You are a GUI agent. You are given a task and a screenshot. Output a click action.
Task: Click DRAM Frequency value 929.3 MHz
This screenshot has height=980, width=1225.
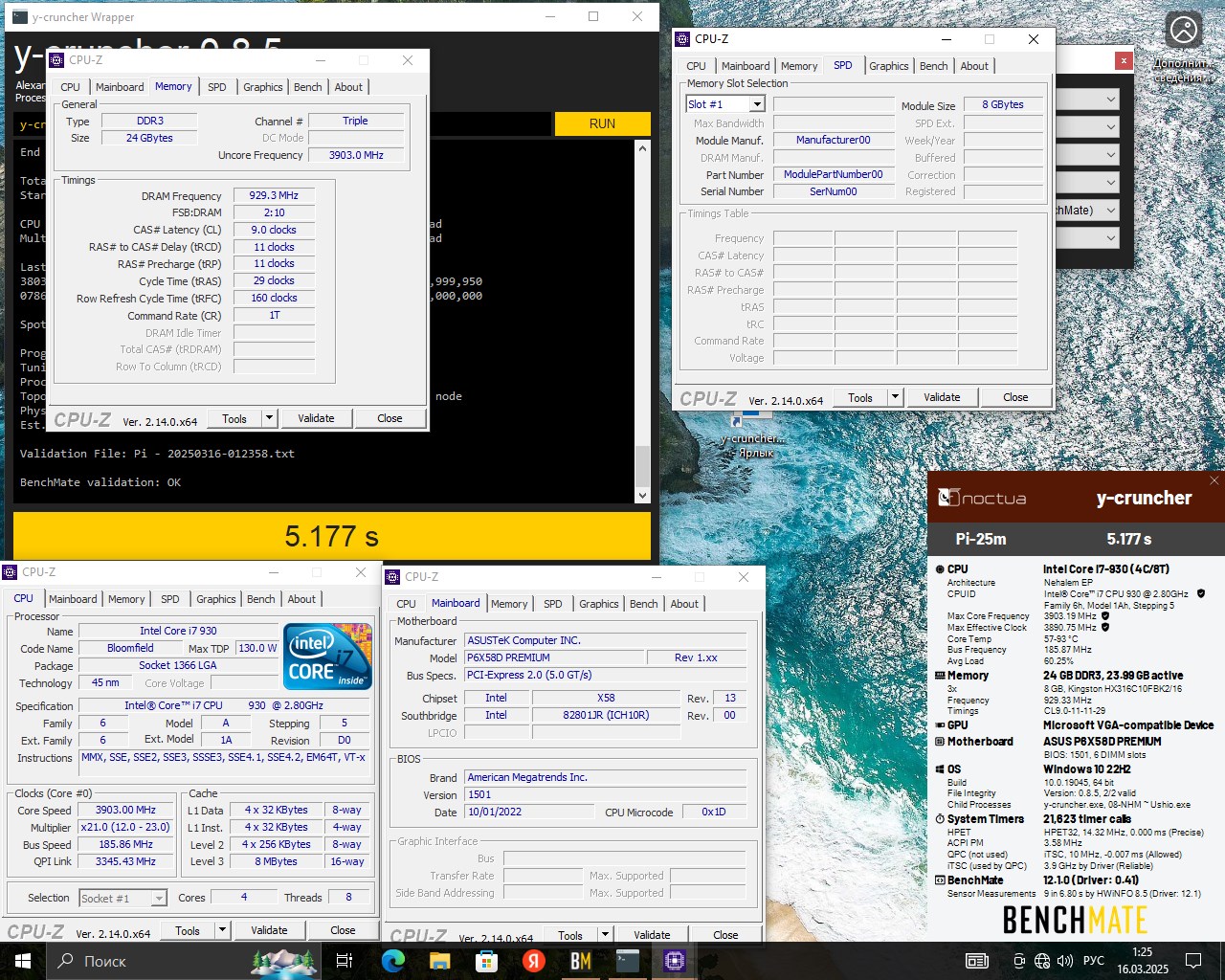coord(275,195)
